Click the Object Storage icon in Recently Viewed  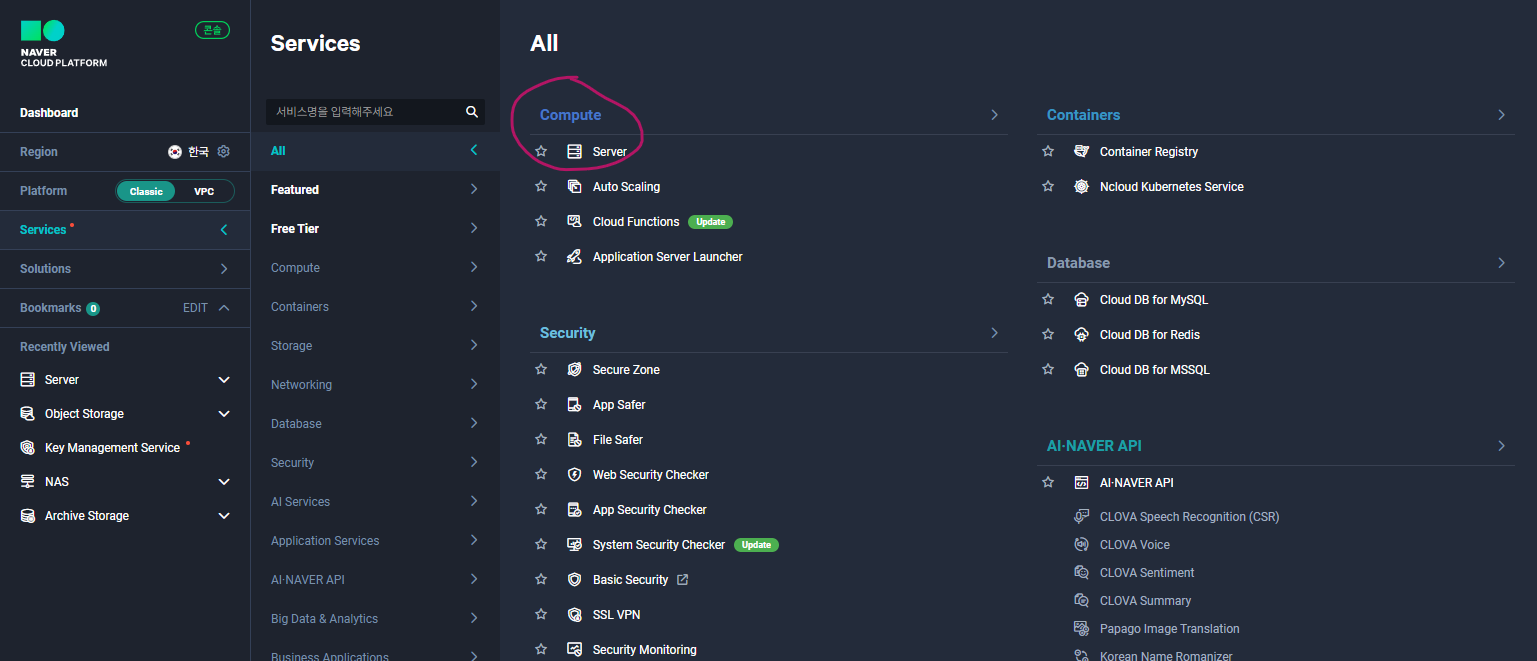coord(27,414)
